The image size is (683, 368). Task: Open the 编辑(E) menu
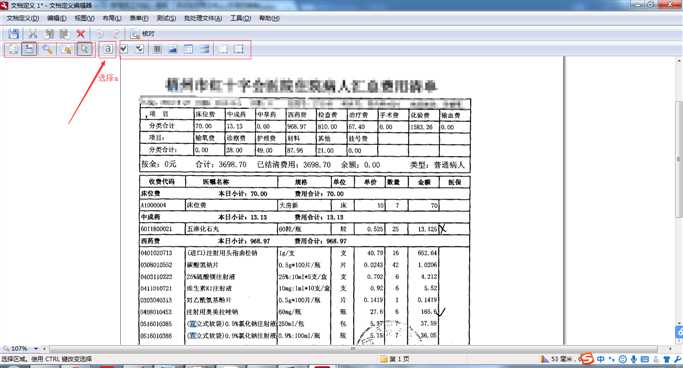pyautogui.click(x=57, y=18)
